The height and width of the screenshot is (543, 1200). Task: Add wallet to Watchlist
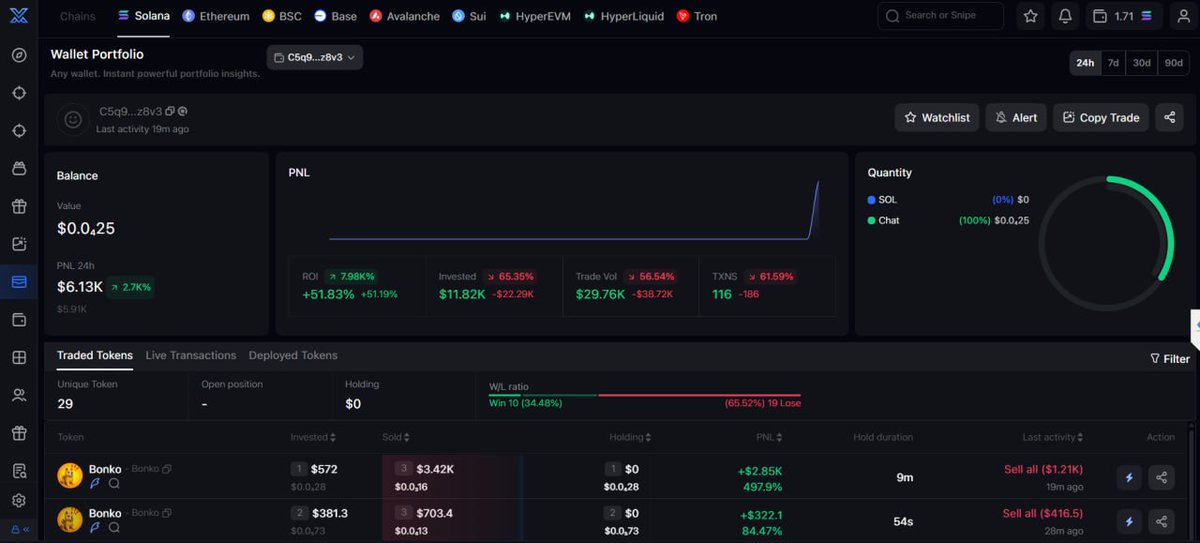click(937, 117)
